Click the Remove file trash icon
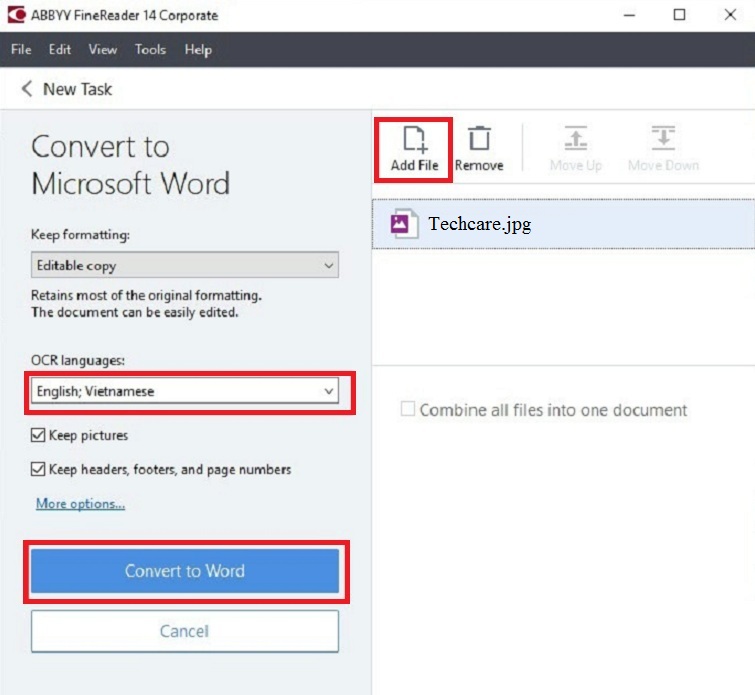Screen dimensions: 755x695 coord(480,140)
